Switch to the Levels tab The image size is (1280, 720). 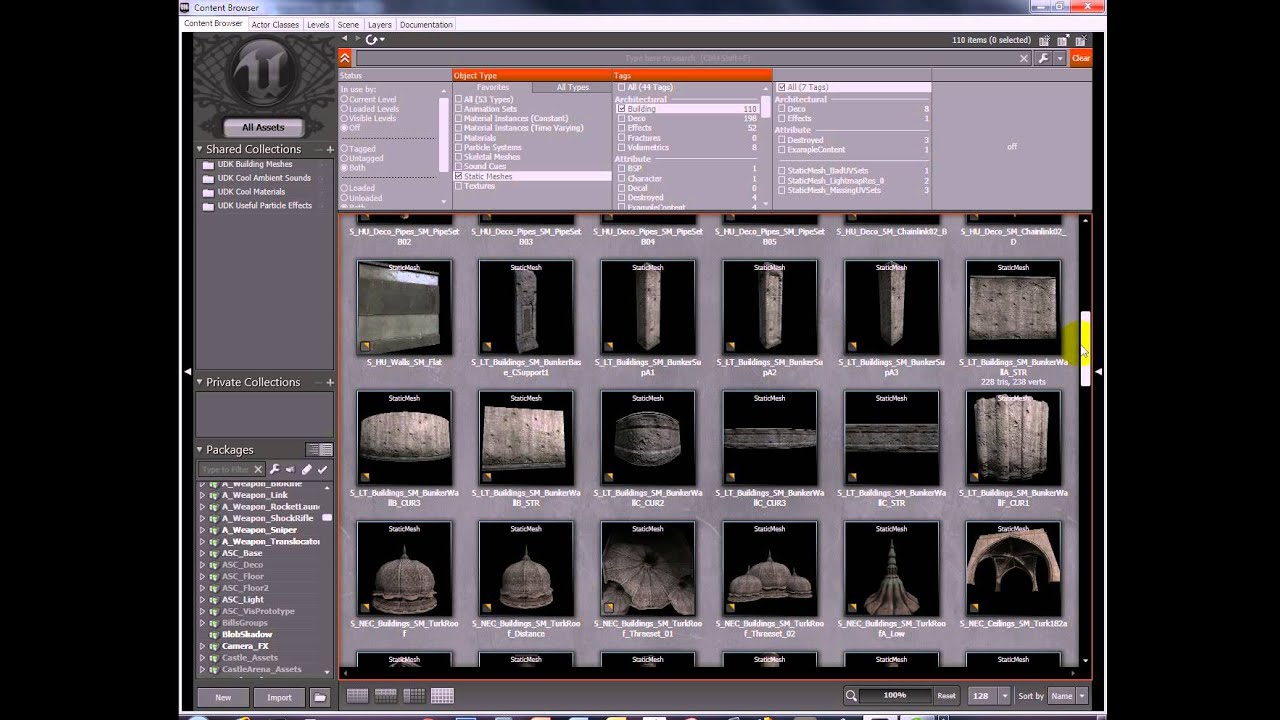(318, 24)
